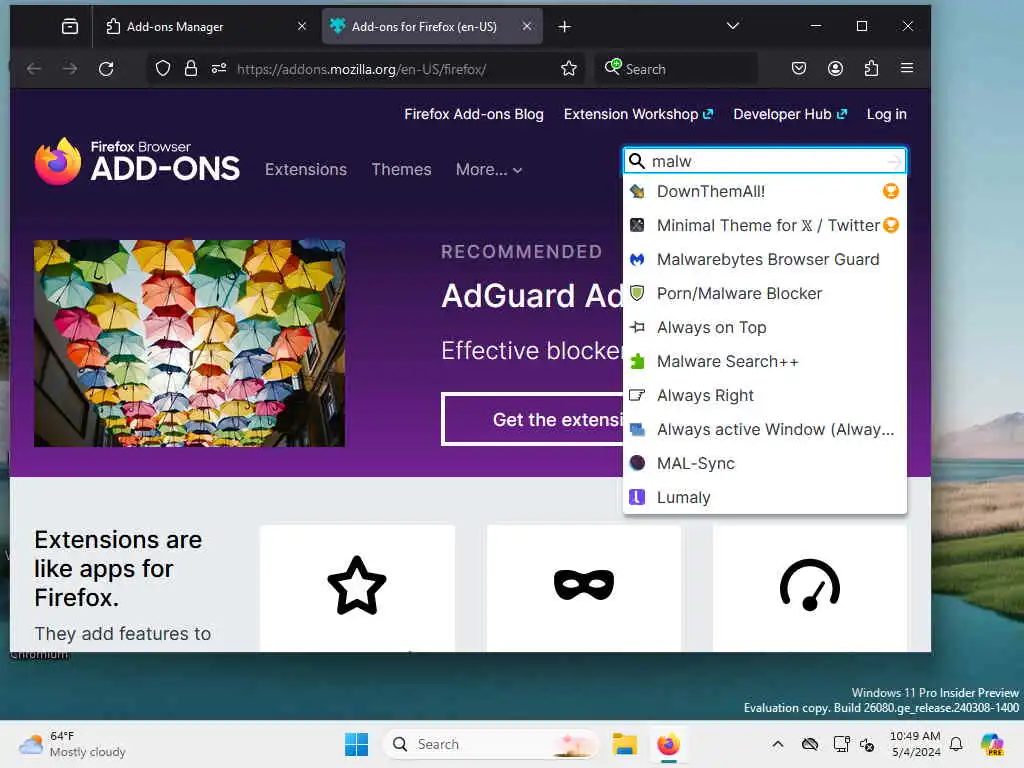
Task: Reload the current page
Action: 106,69
